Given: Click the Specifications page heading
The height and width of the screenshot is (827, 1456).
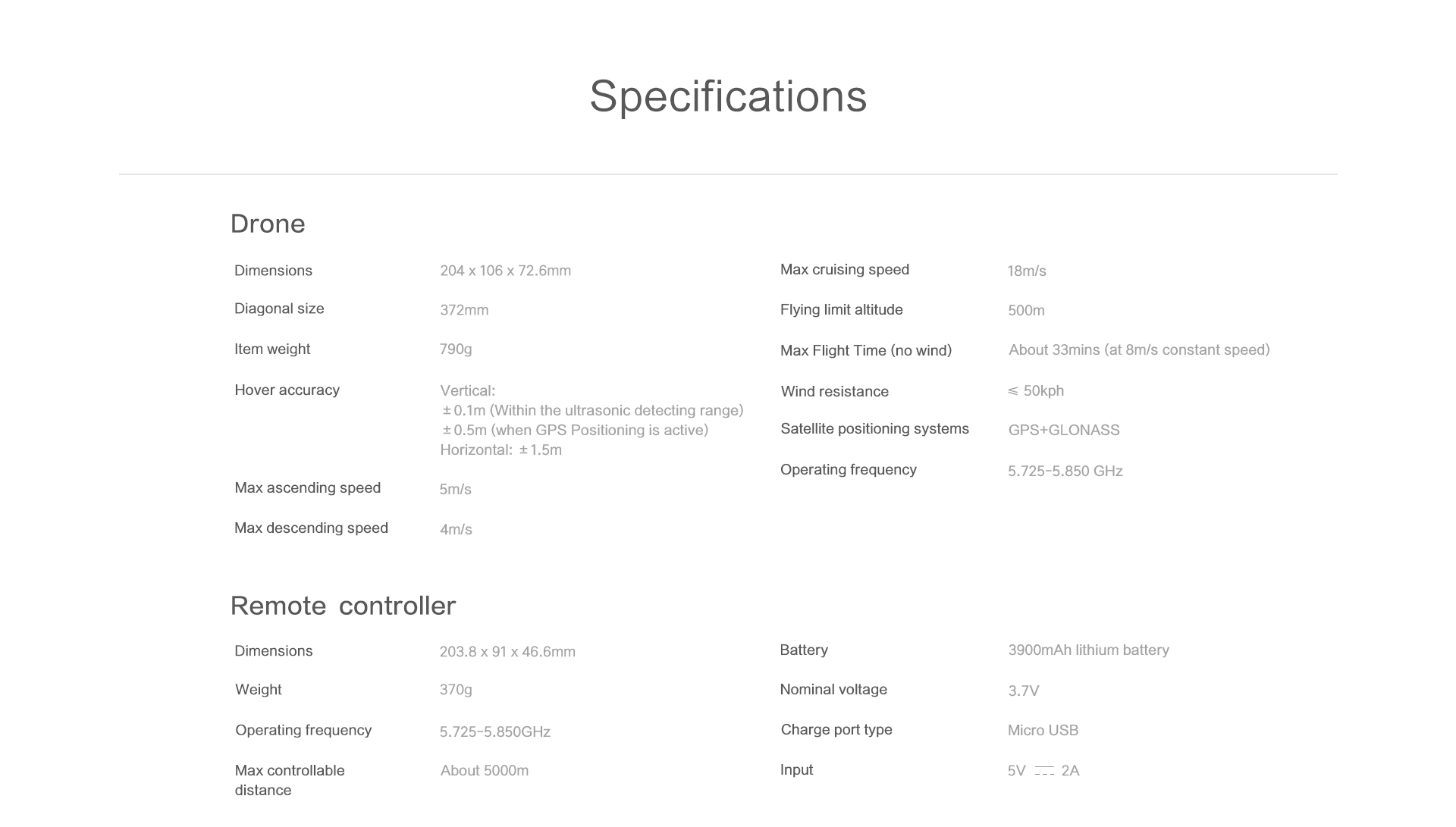Looking at the screenshot, I should (x=728, y=96).
